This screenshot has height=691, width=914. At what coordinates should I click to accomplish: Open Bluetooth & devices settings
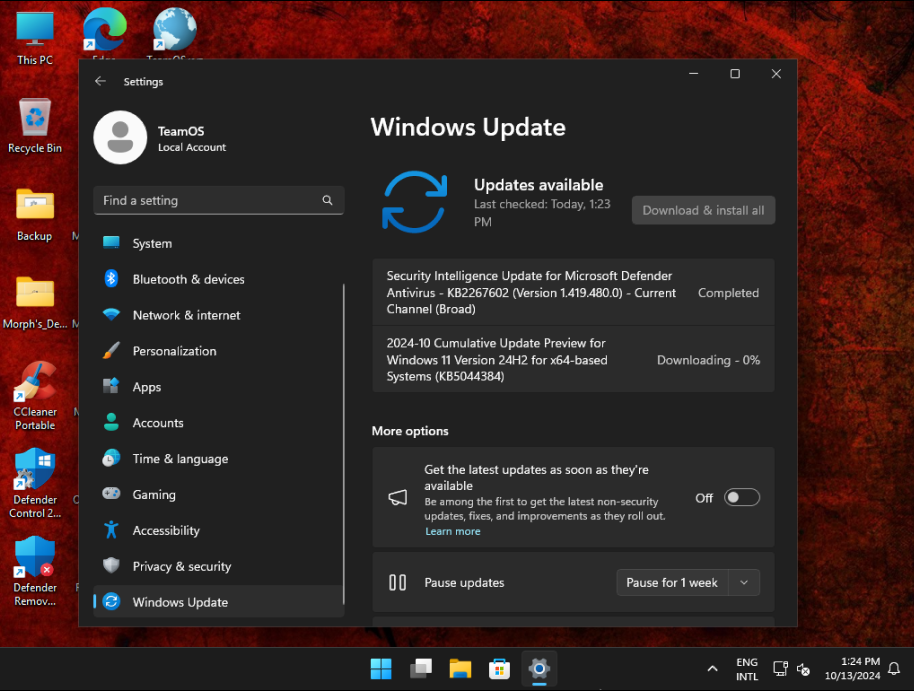(188, 279)
